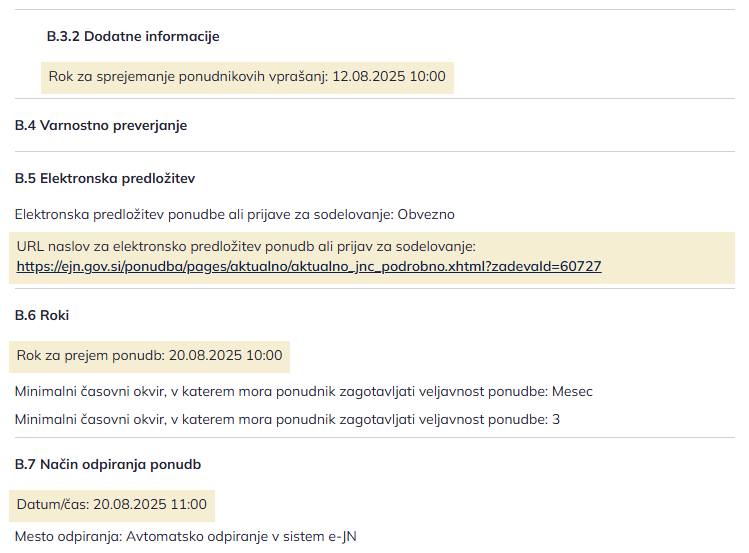Click the "Obvezno" value text
Viewport: 749px width, 553px height.
(427, 214)
